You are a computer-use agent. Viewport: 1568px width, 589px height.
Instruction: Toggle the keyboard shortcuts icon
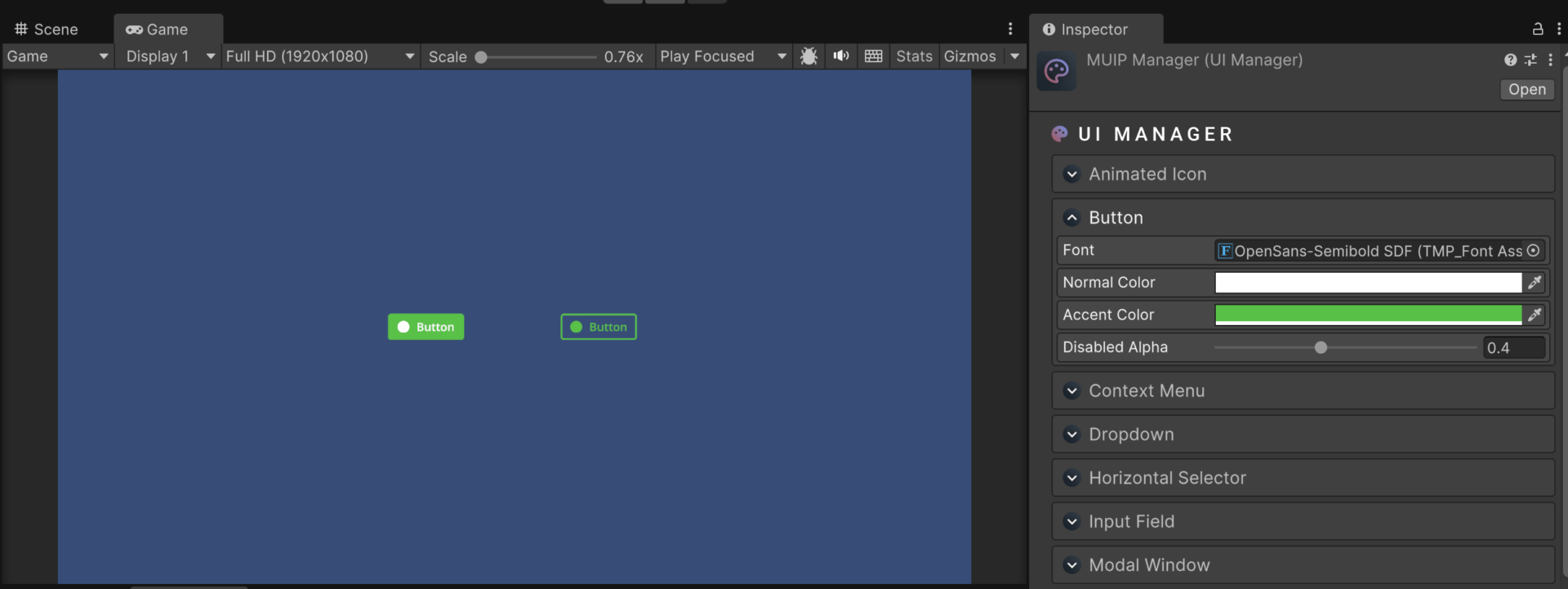click(874, 56)
